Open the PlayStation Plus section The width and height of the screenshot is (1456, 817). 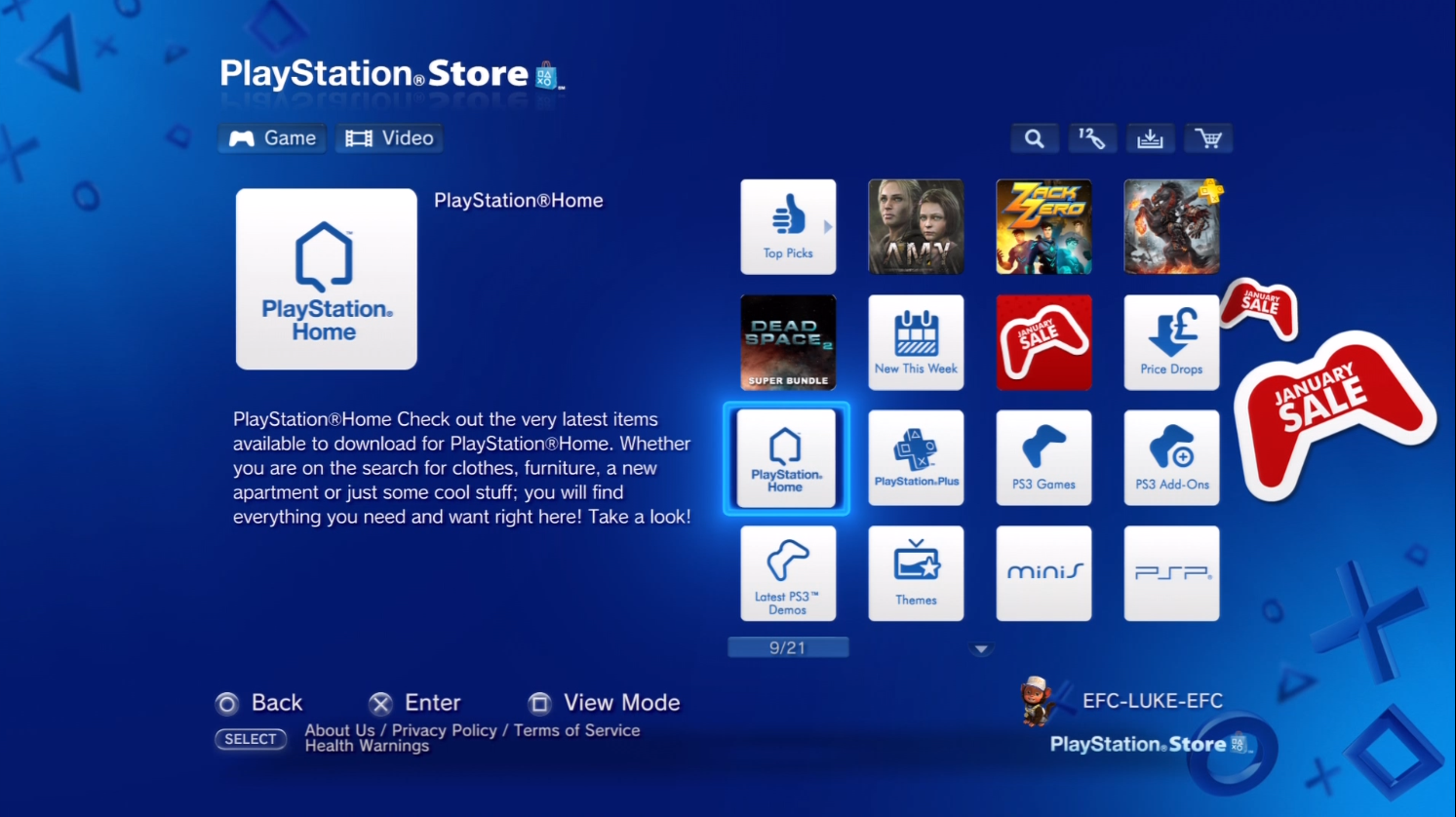point(915,458)
